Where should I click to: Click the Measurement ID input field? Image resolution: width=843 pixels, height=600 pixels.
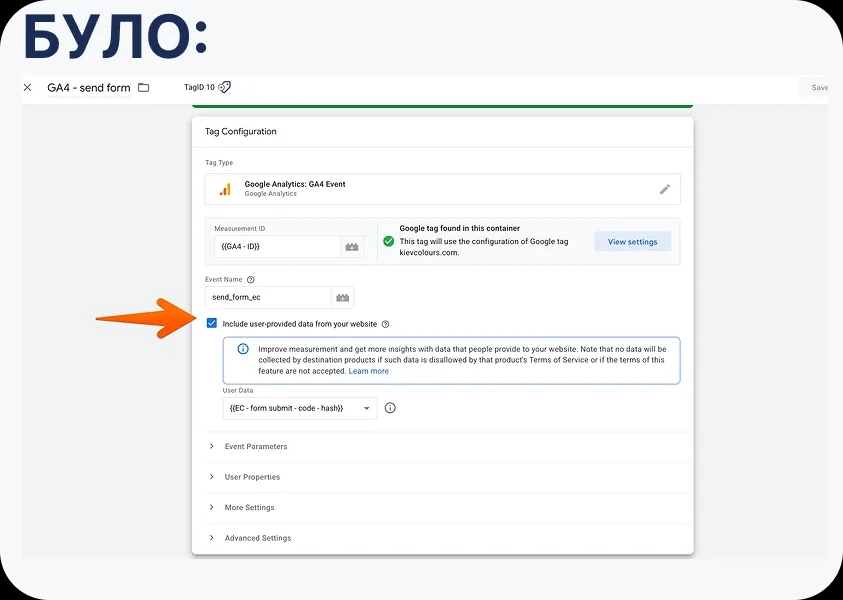[x=277, y=247]
